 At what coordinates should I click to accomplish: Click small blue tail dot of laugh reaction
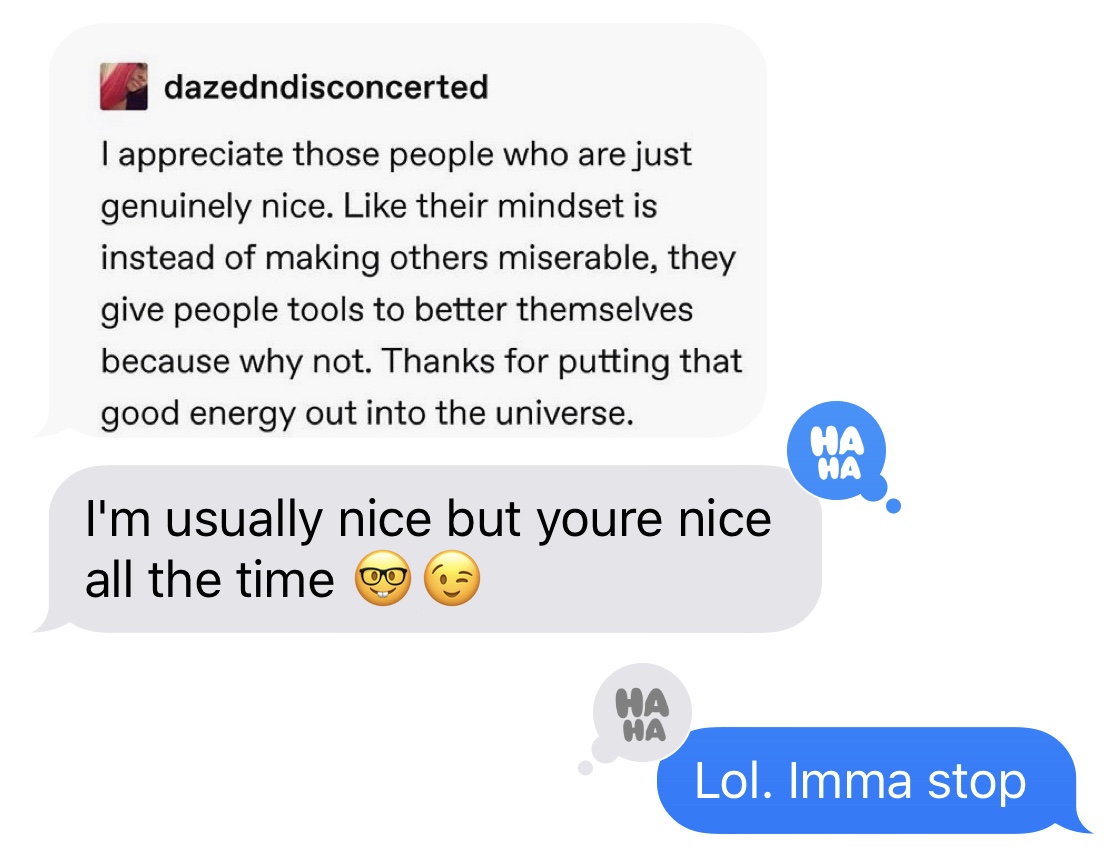[x=893, y=506]
